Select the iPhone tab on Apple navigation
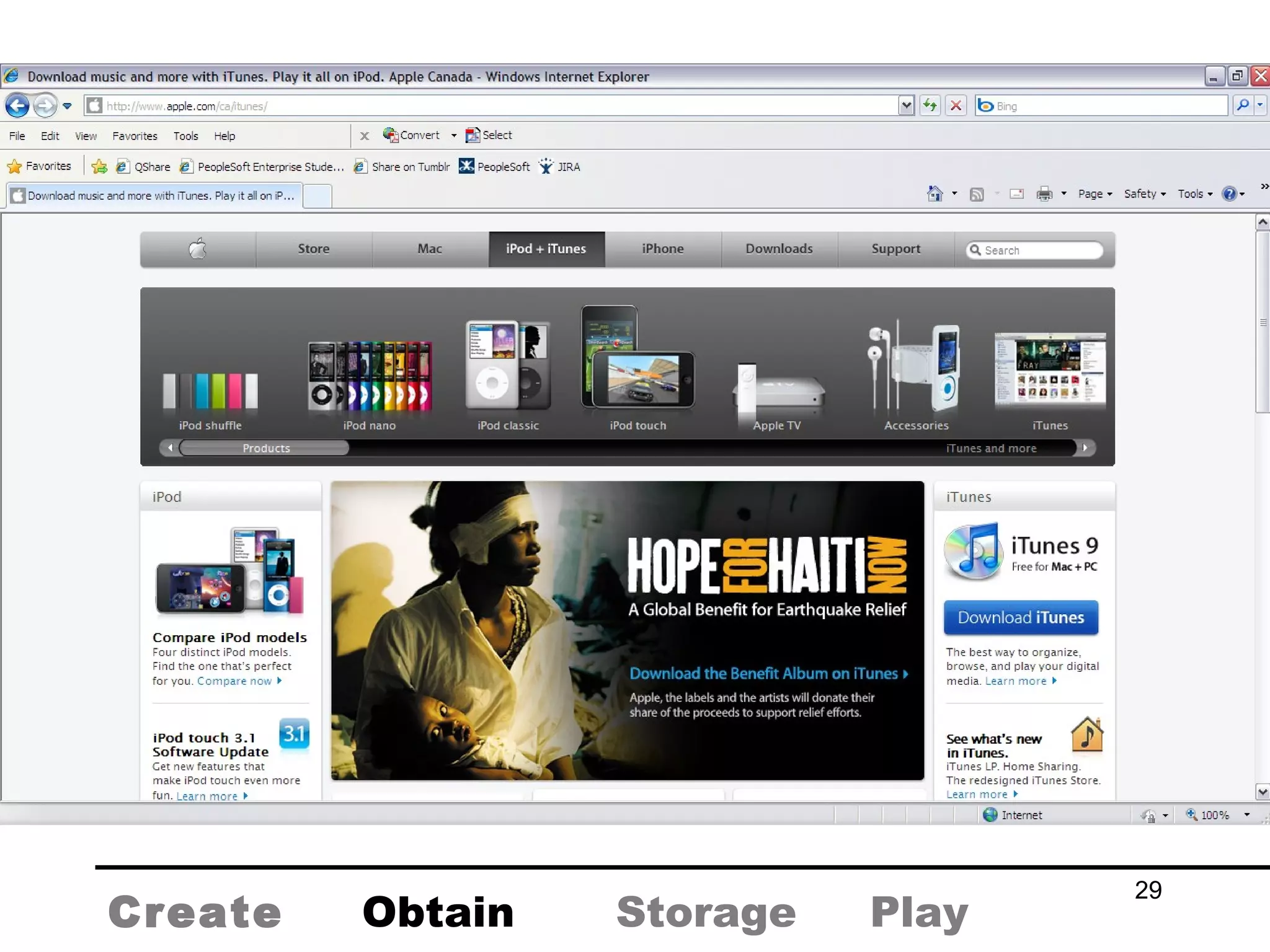This screenshot has width=1270, height=952. tap(663, 249)
